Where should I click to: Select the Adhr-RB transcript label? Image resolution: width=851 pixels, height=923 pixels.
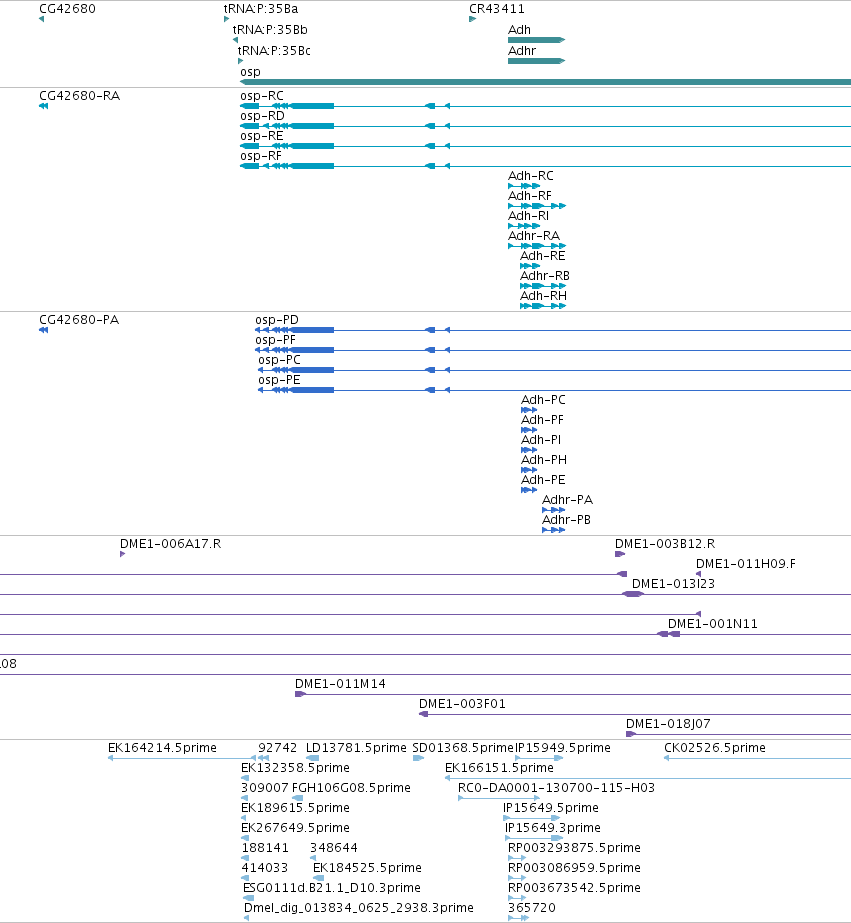[x=545, y=276]
